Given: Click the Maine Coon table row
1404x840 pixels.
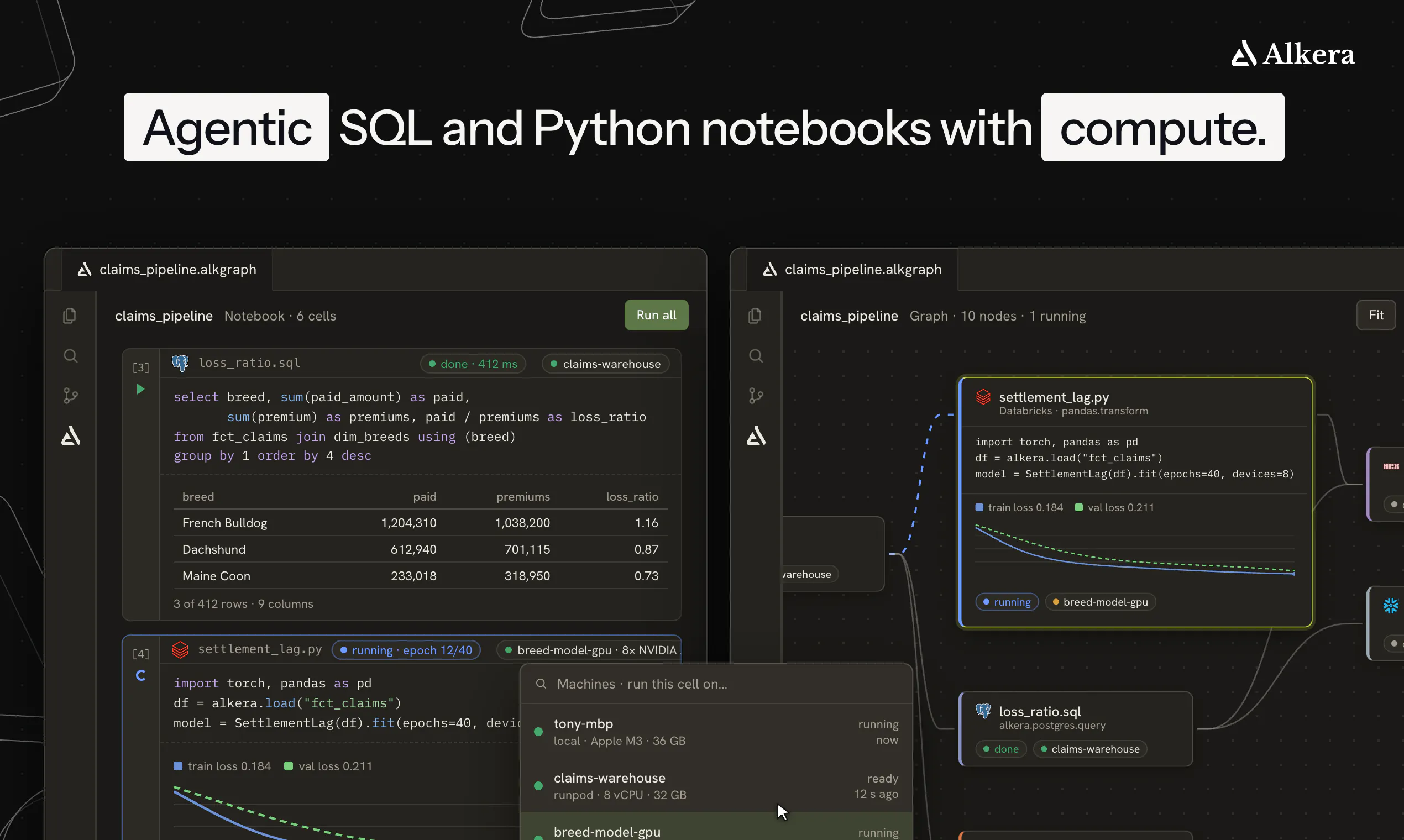Looking at the screenshot, I should pyautogui.click(x=420, y=576).
